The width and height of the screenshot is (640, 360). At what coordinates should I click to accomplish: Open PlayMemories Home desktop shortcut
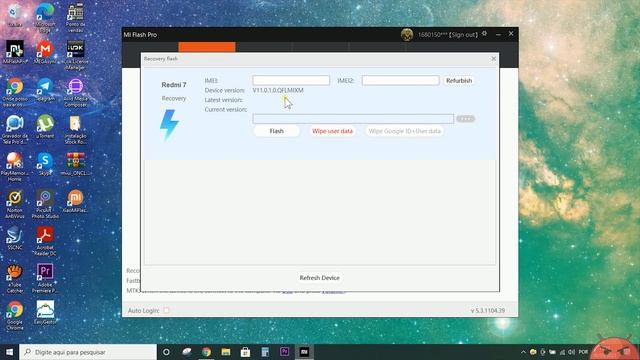tap(15, 167)
